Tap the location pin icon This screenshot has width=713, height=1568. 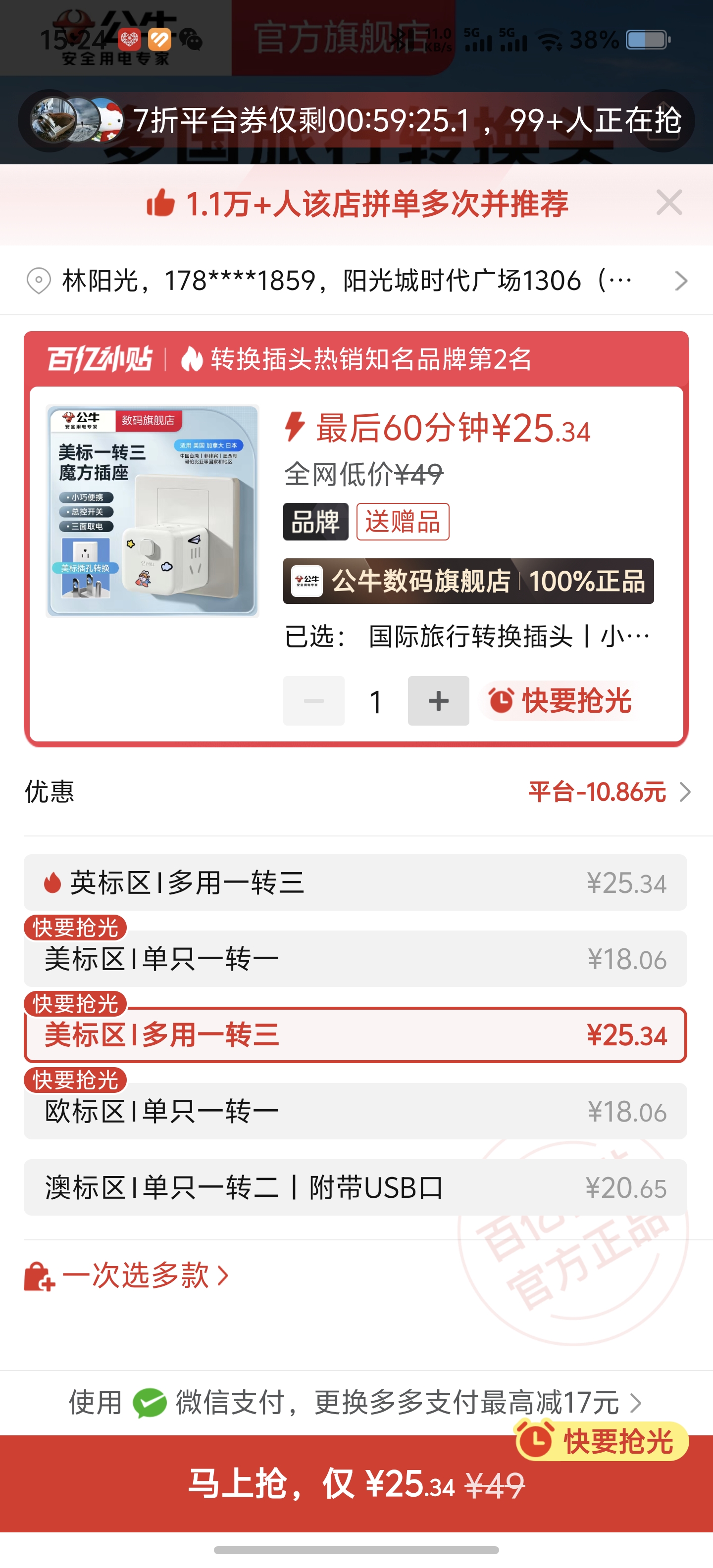pyautogui.click(x=38, y=281)
